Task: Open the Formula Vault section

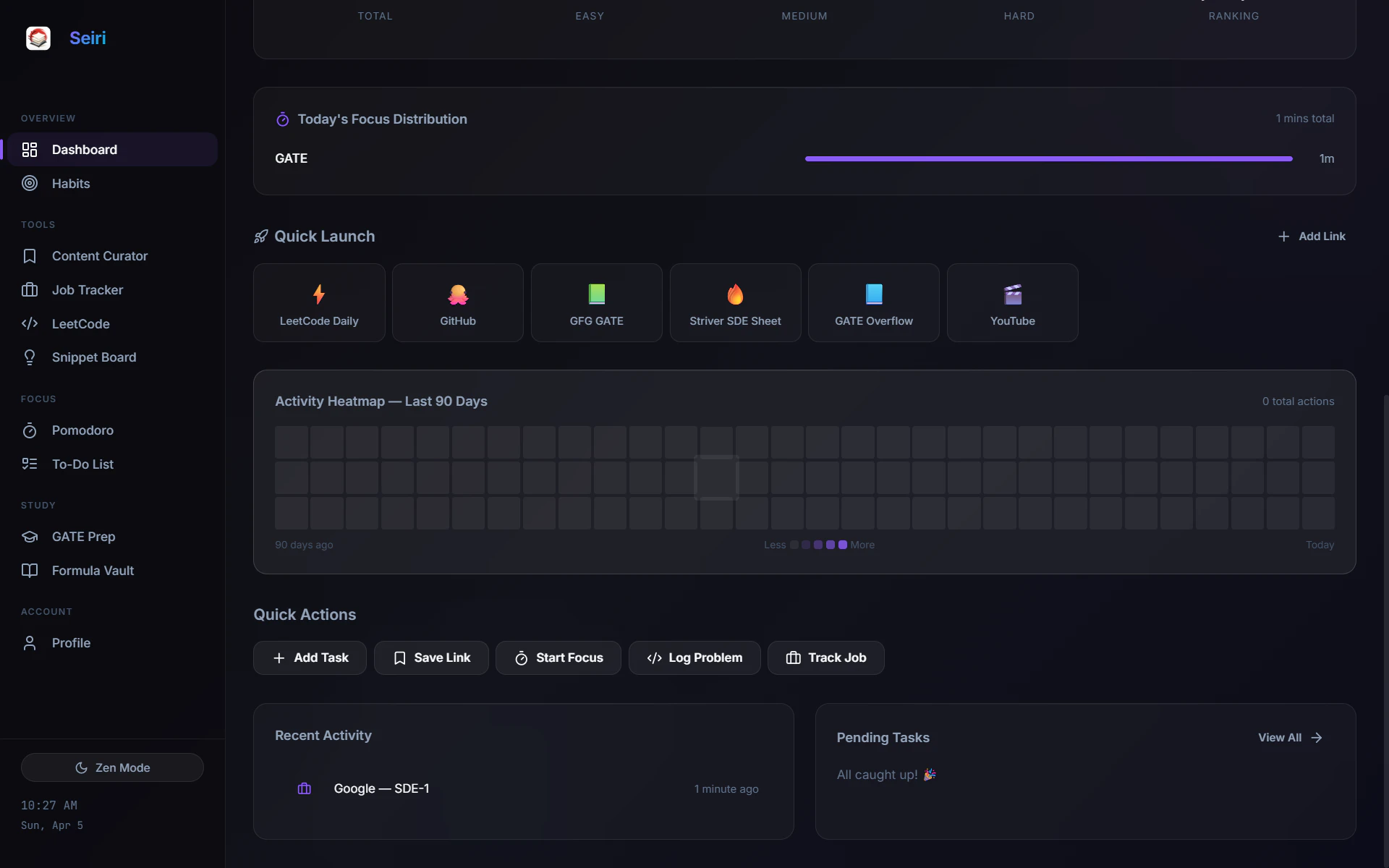Action: click(x=93, y=571)
